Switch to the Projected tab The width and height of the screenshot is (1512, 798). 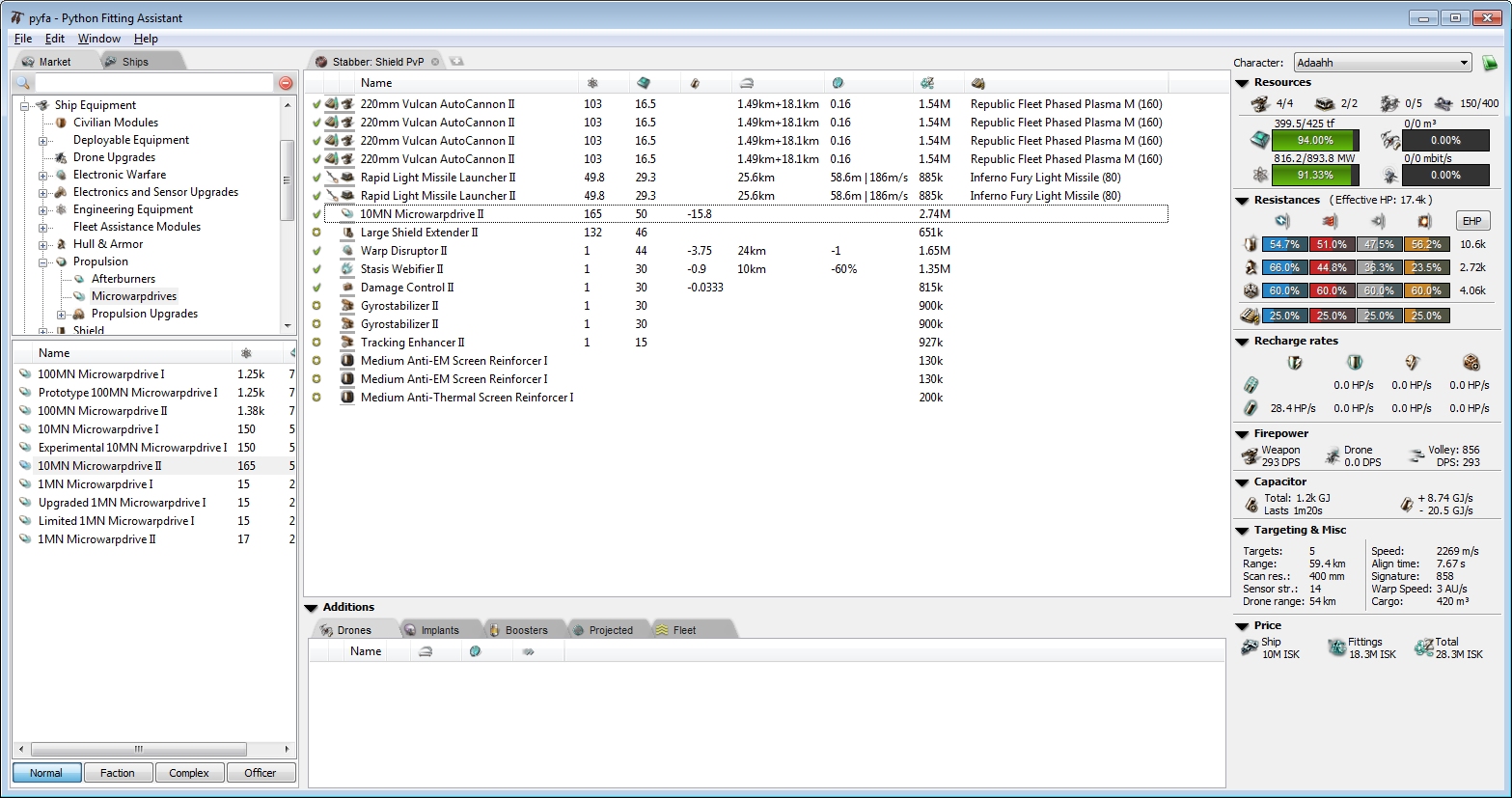(x=611, y=630)
